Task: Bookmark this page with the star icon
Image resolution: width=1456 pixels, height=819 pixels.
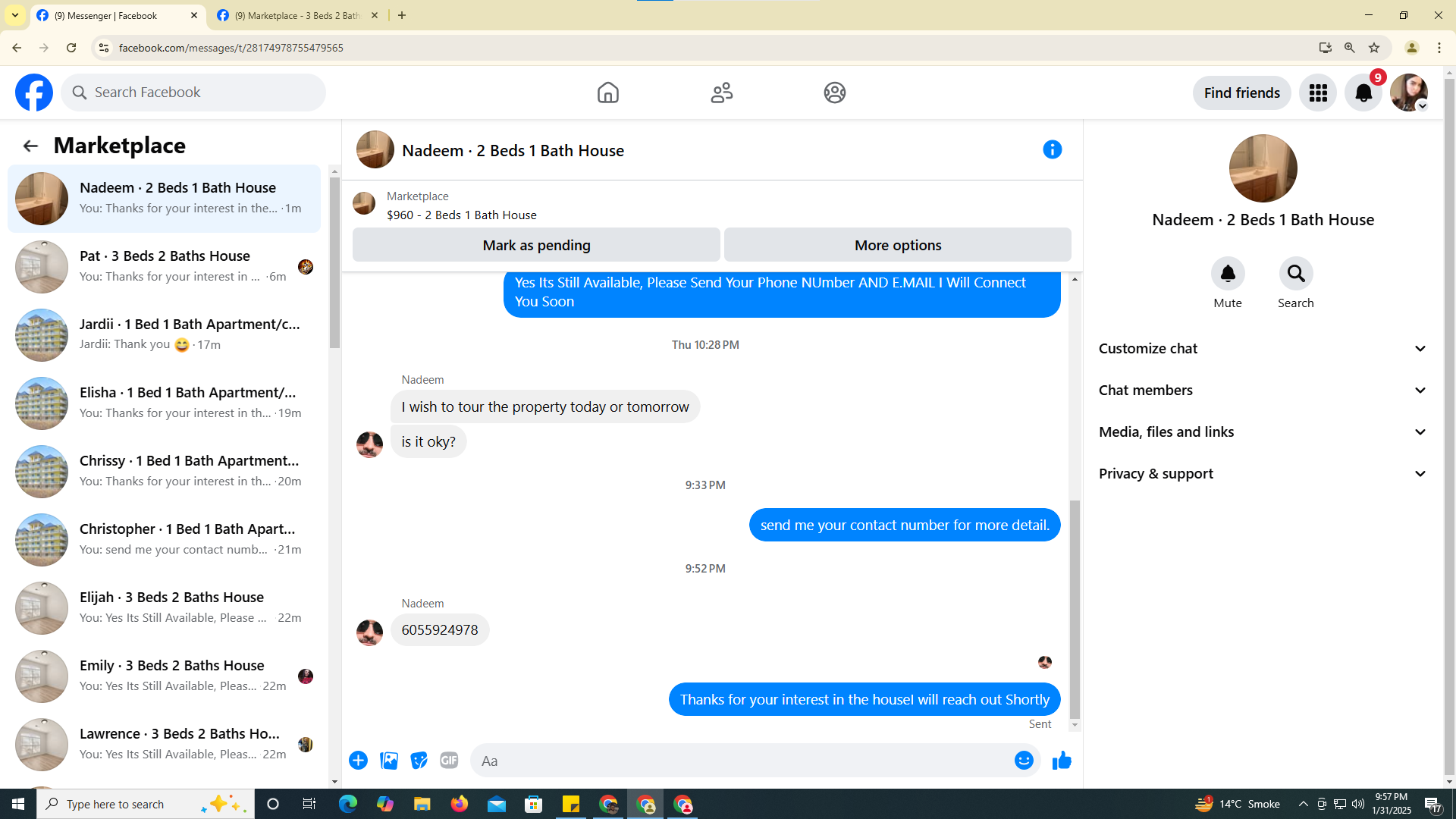Action: tap(1374, 48)
